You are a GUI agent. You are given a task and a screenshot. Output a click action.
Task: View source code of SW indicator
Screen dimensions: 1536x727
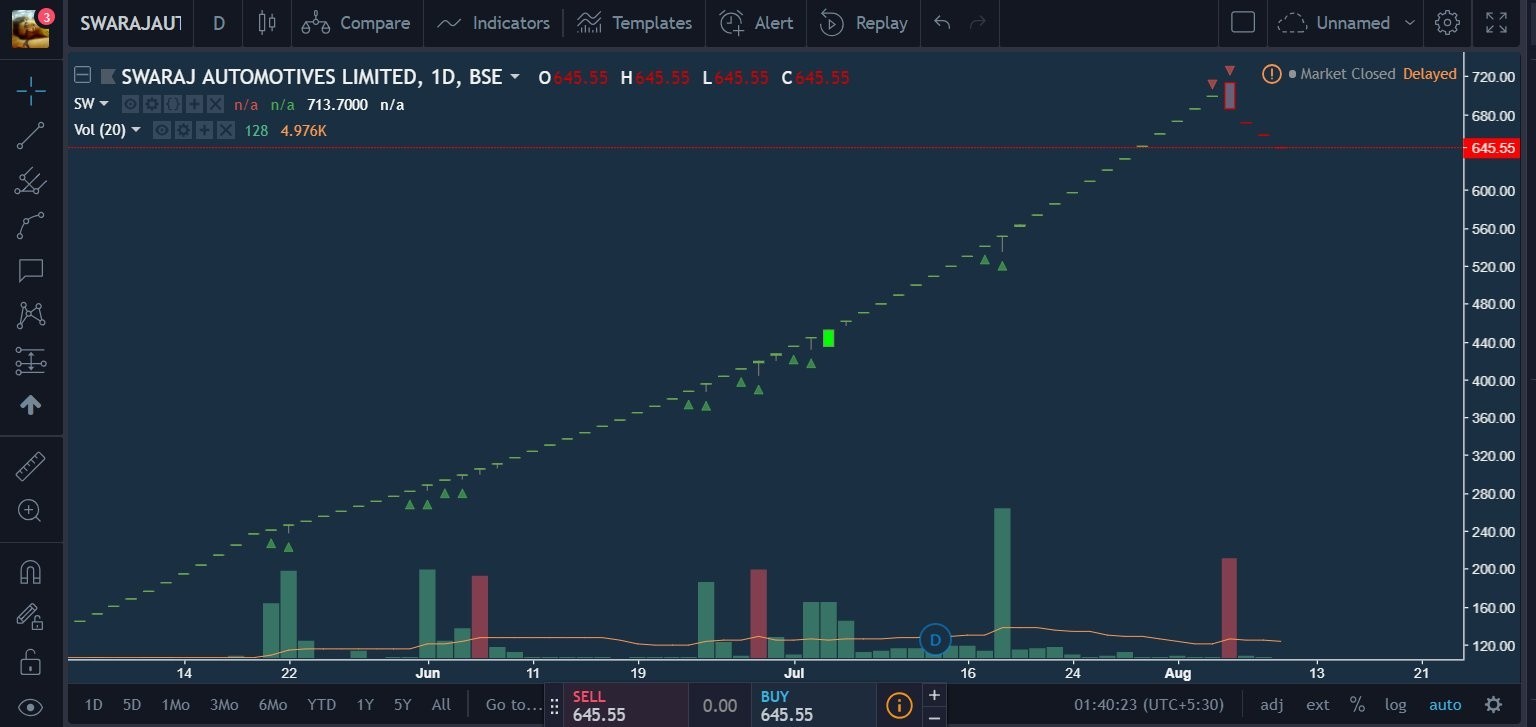tap(172, 104)
